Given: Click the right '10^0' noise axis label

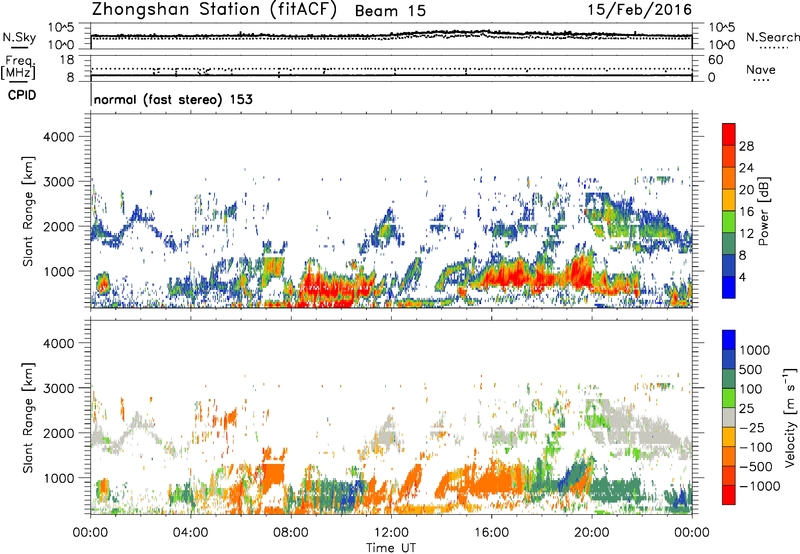Looking at the screenshot, I should click(x=721, y=45).
